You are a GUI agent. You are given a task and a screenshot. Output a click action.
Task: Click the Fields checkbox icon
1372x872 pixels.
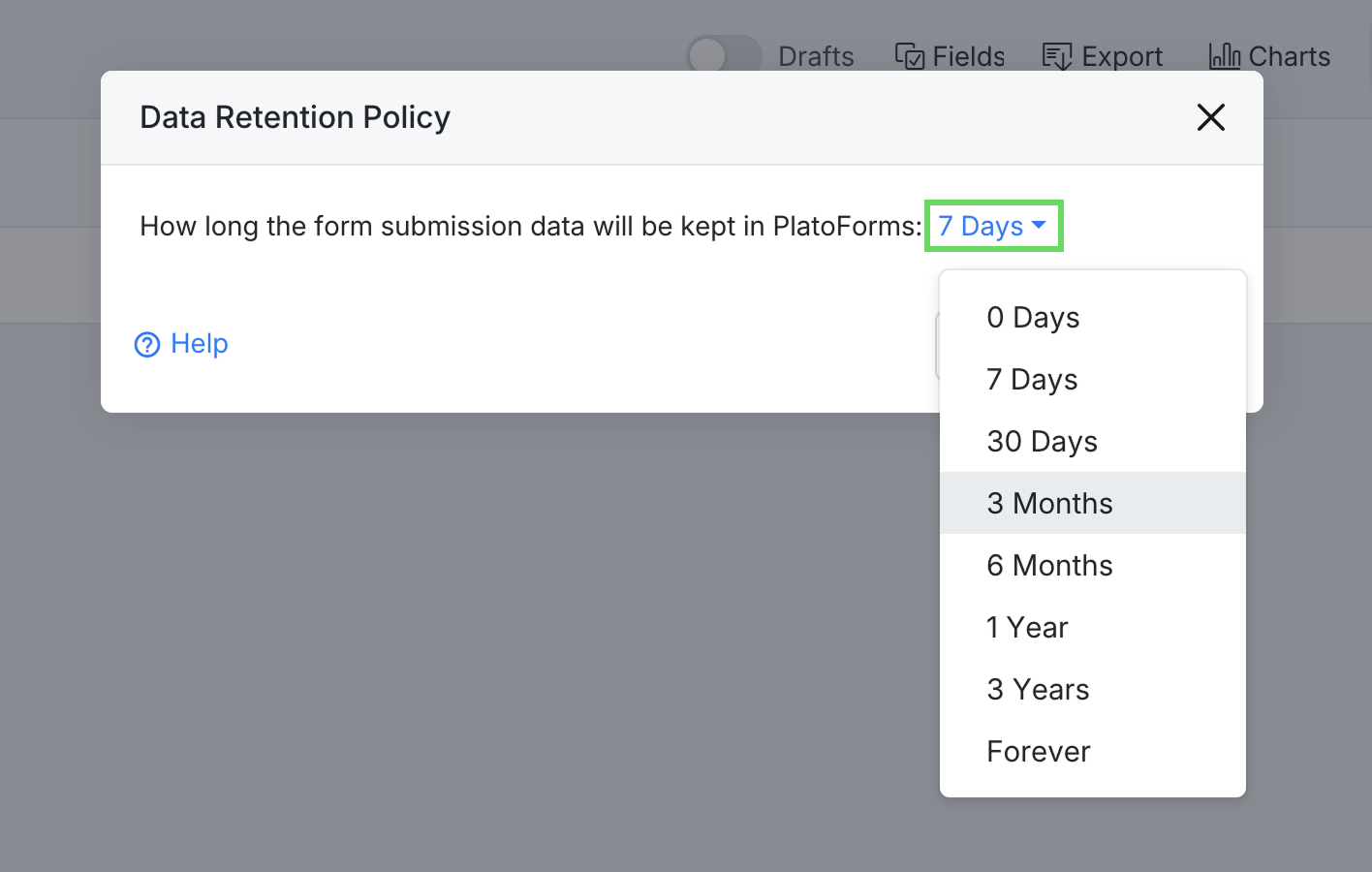click(909, 56)
